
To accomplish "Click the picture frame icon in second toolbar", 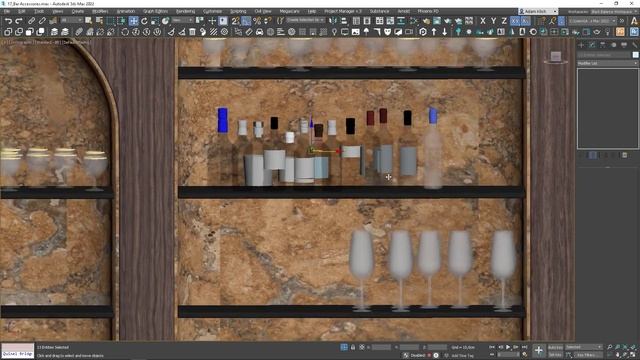I will tap(356, 32).
